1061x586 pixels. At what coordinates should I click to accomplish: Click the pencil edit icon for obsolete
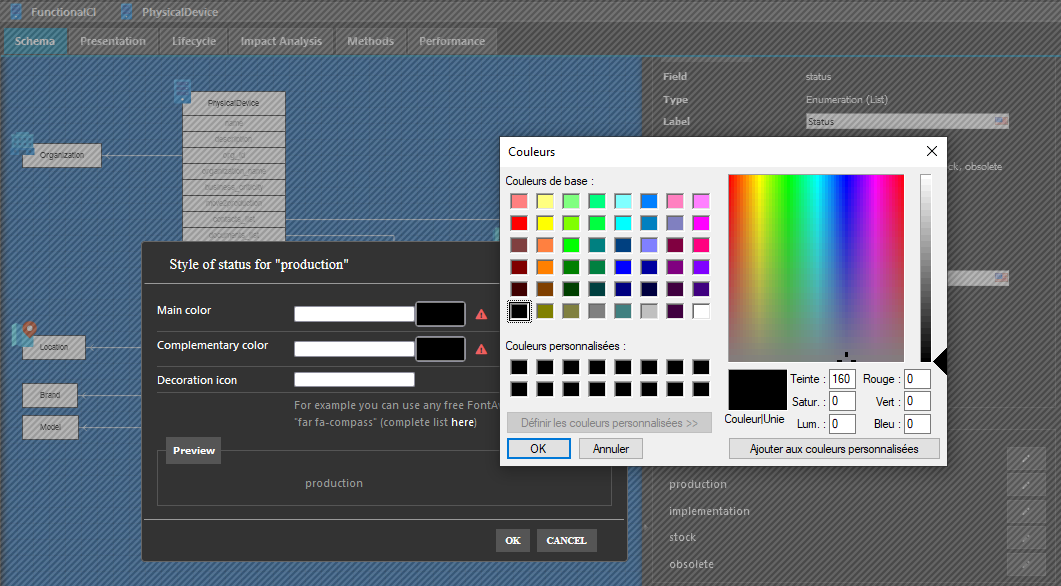1025,564
